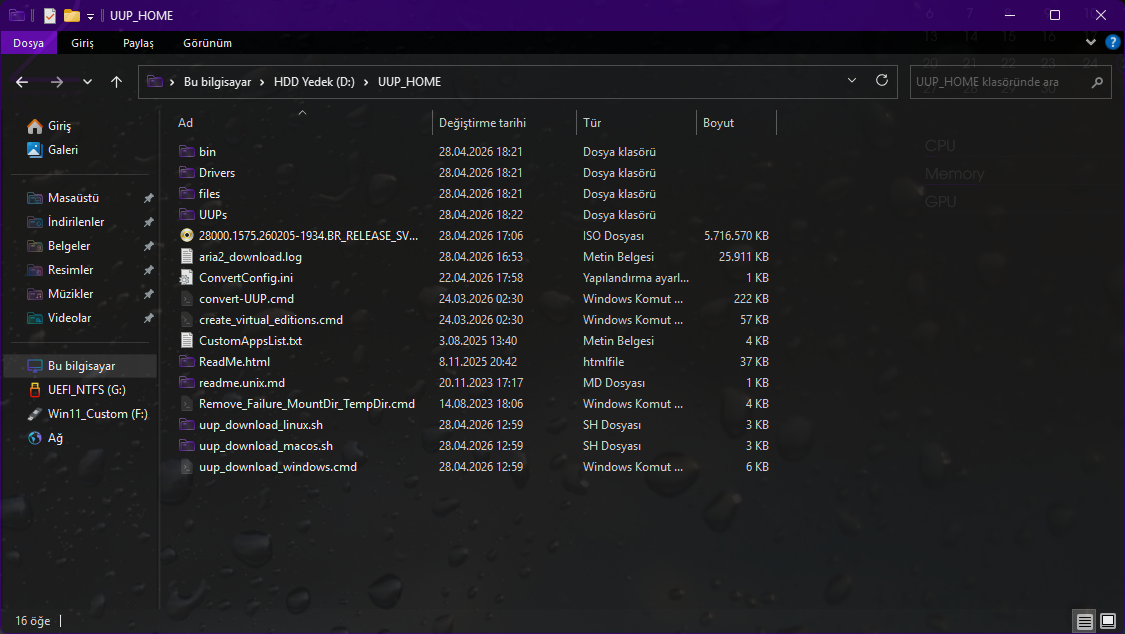This screenshot has height=634, width=1125.
Task: Open the Görünüm ribbon tab
Action: [207, 43]
